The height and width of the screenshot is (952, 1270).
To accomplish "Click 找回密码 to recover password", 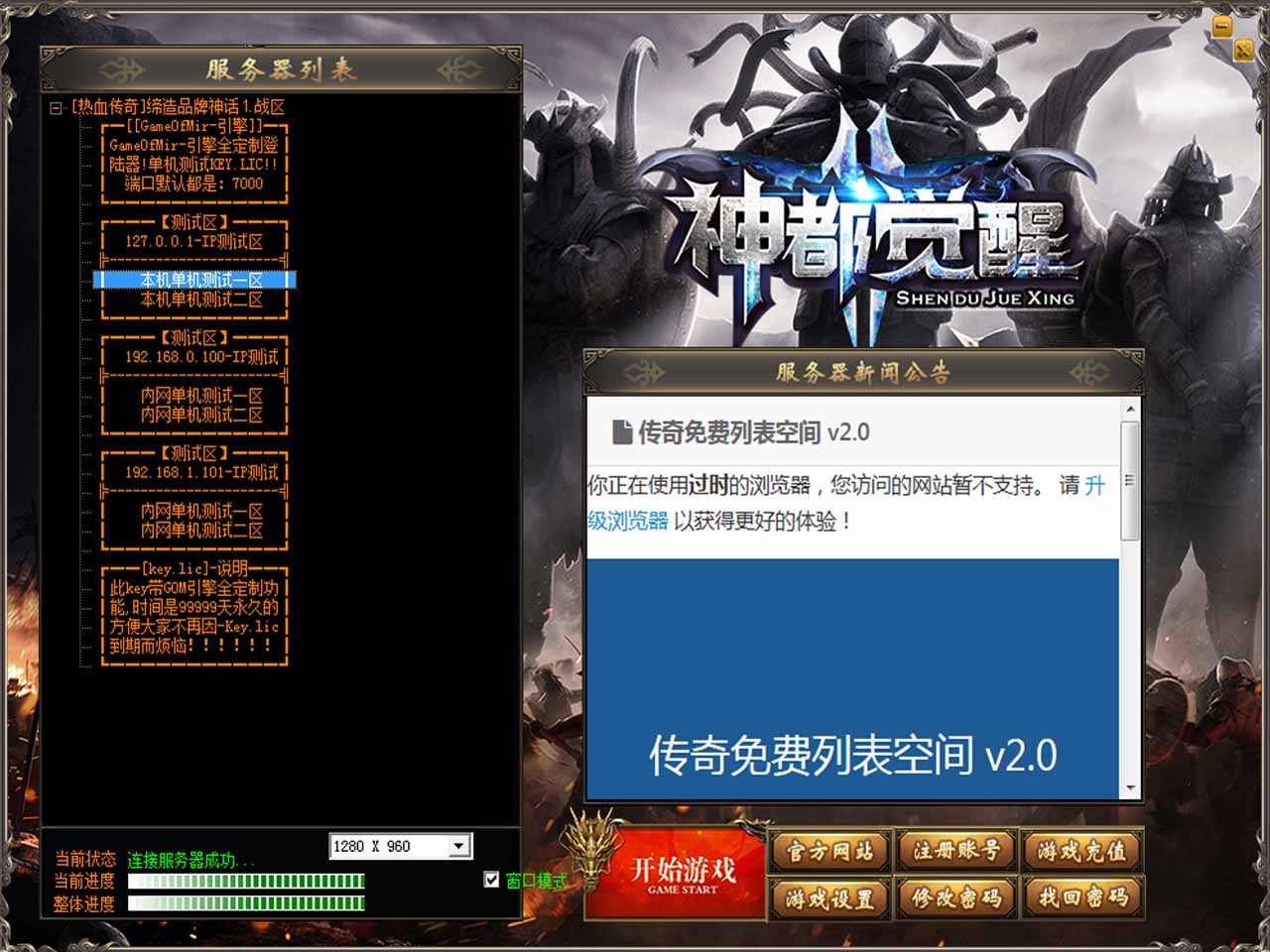I will point(1082,898).
